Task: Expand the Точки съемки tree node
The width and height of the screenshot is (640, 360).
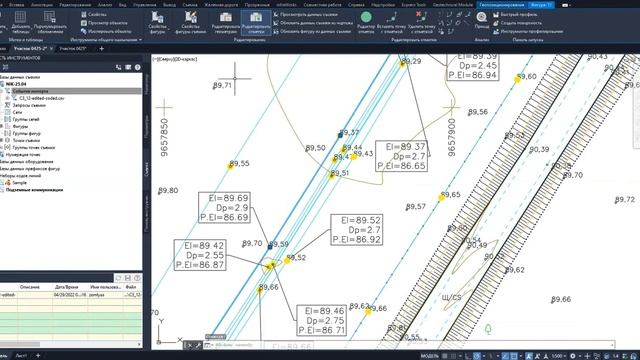Action: point(2,140)
